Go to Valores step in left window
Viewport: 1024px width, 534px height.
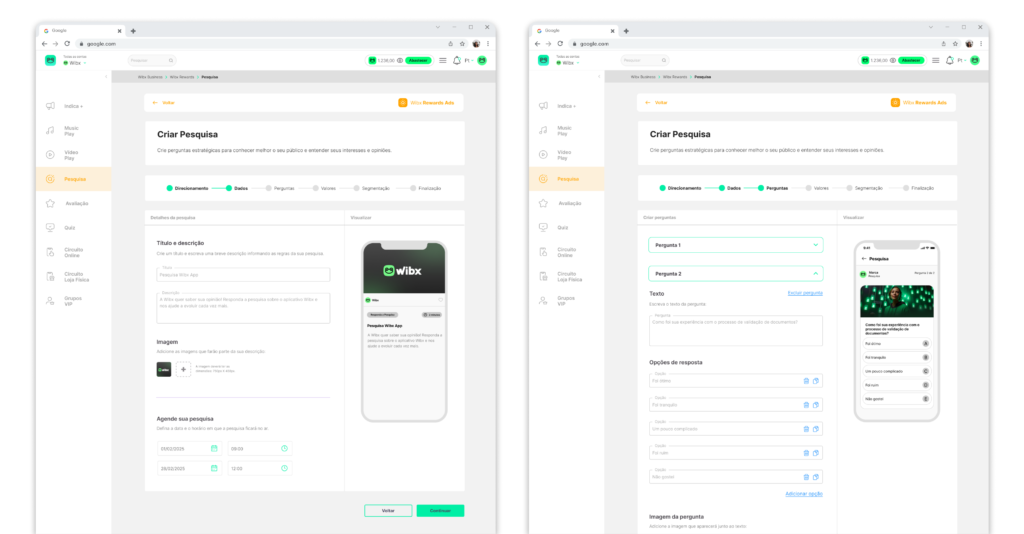(x=325, y=188)
